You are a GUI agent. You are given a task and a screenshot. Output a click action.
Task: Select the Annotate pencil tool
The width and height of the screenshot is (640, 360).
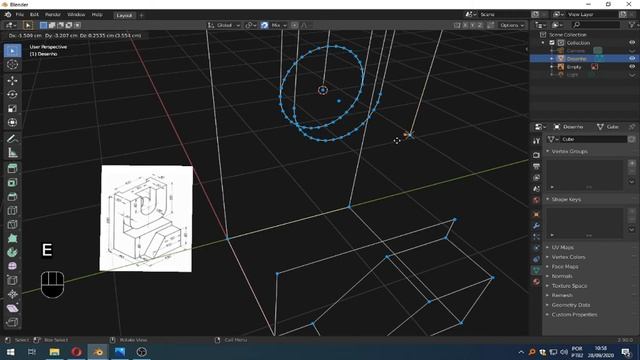(12, 139)
